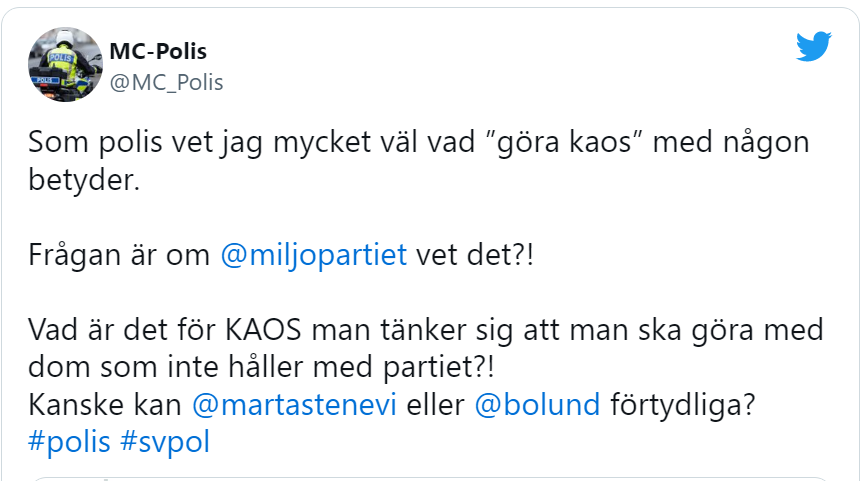The width and height of the screenshot is (862, 481).
Task: Open the @miljopartiet mention
Action: [x=313, y=254]
